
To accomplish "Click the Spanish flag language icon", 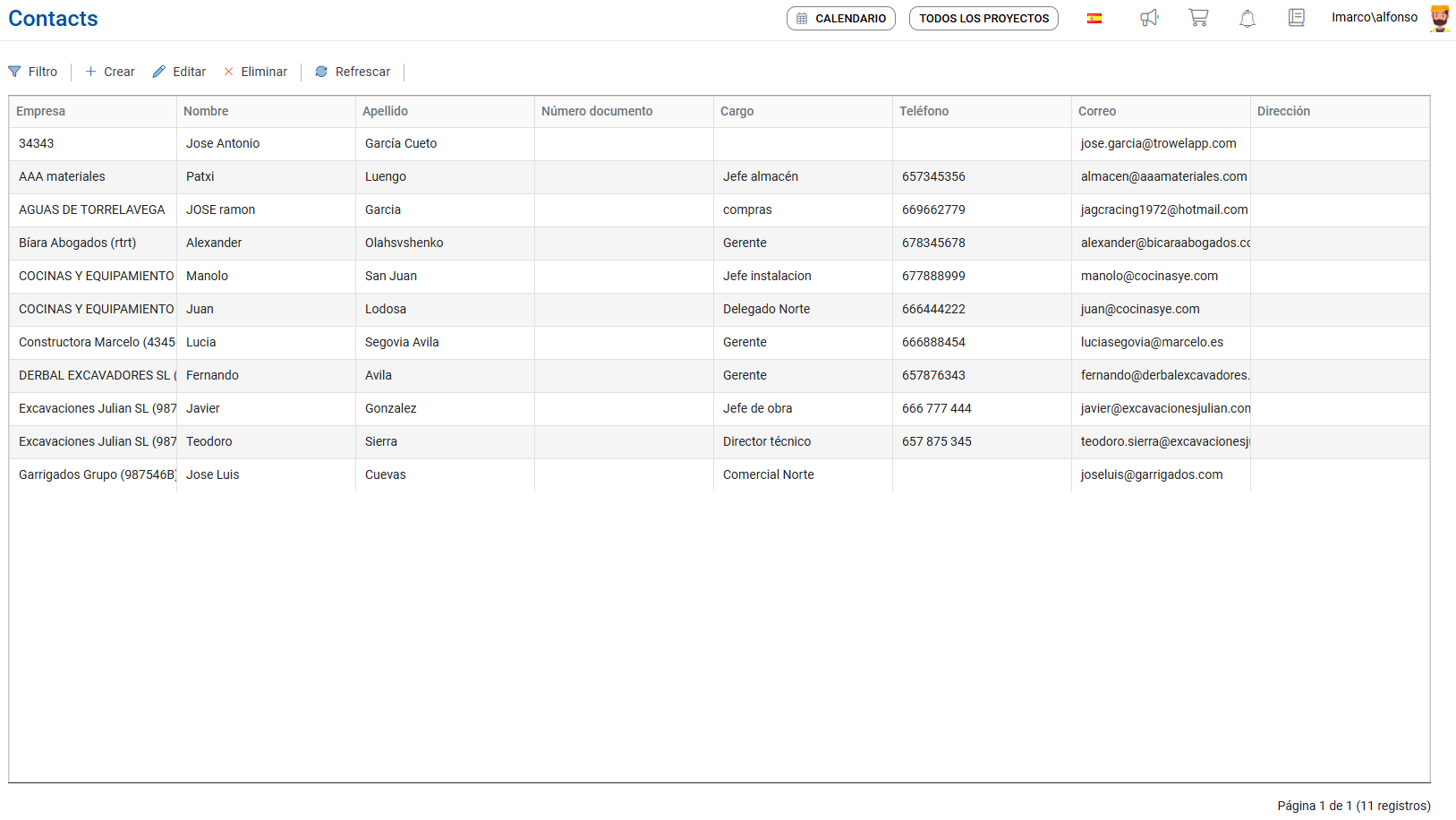I will 1094,18.
